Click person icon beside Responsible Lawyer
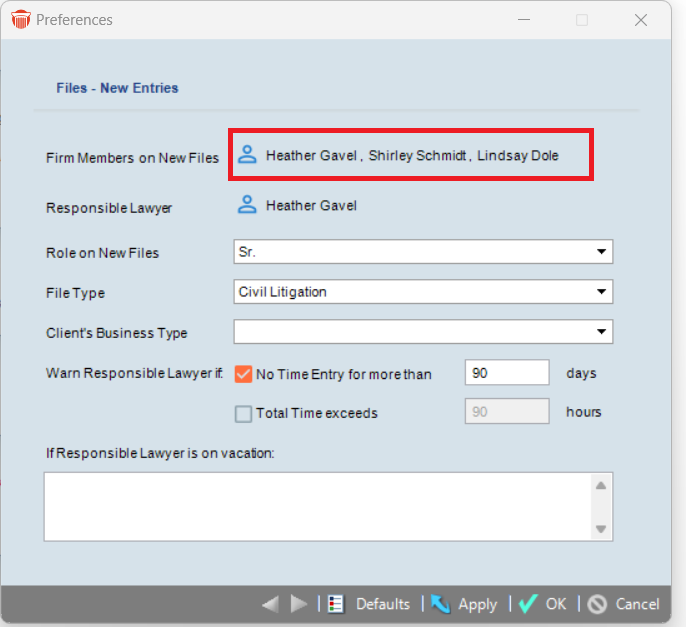Image resolution: width=686 pixels, height=627 pixels. click(247, 204)
